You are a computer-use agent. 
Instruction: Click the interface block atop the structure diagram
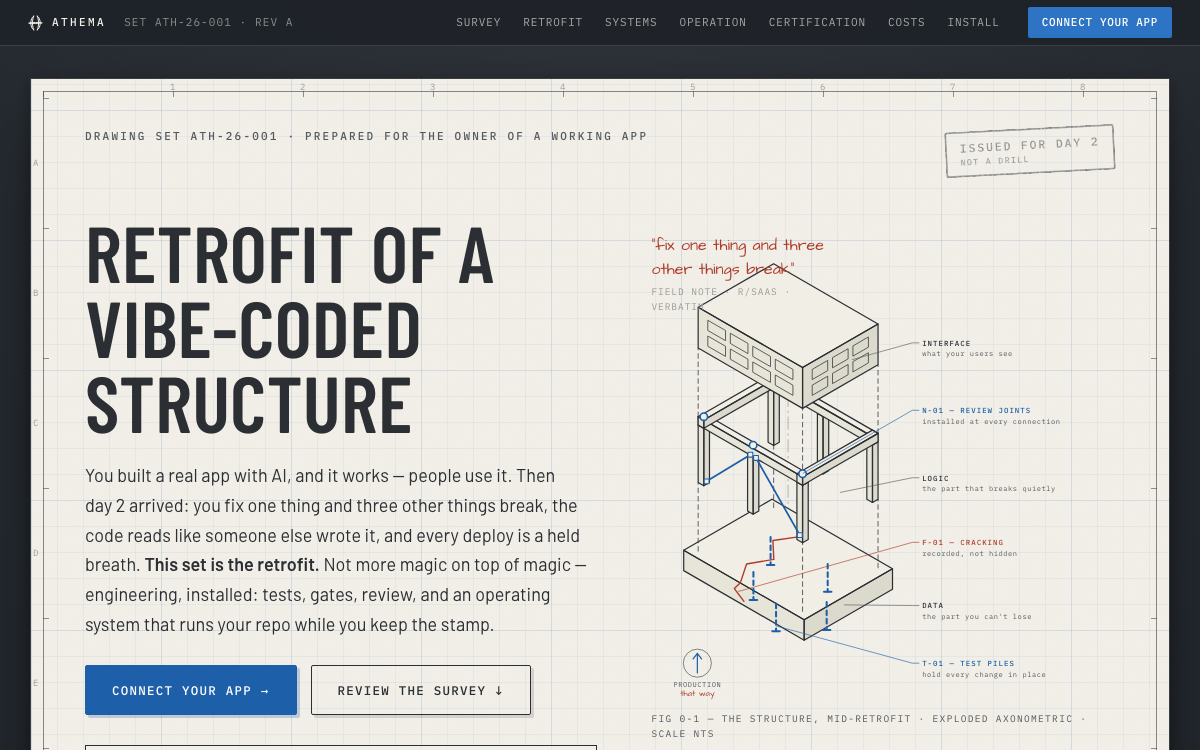[x=788, y=336]
